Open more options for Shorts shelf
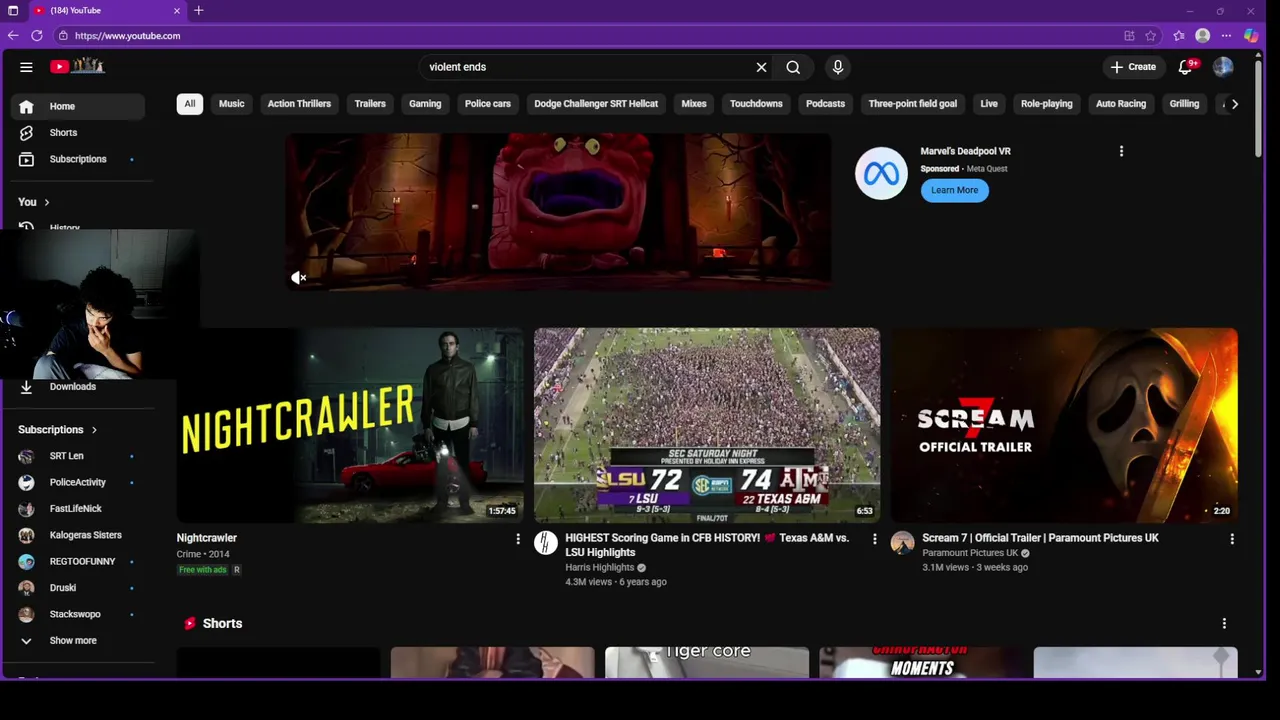The image size is (1280, 720). (1224, 623)
